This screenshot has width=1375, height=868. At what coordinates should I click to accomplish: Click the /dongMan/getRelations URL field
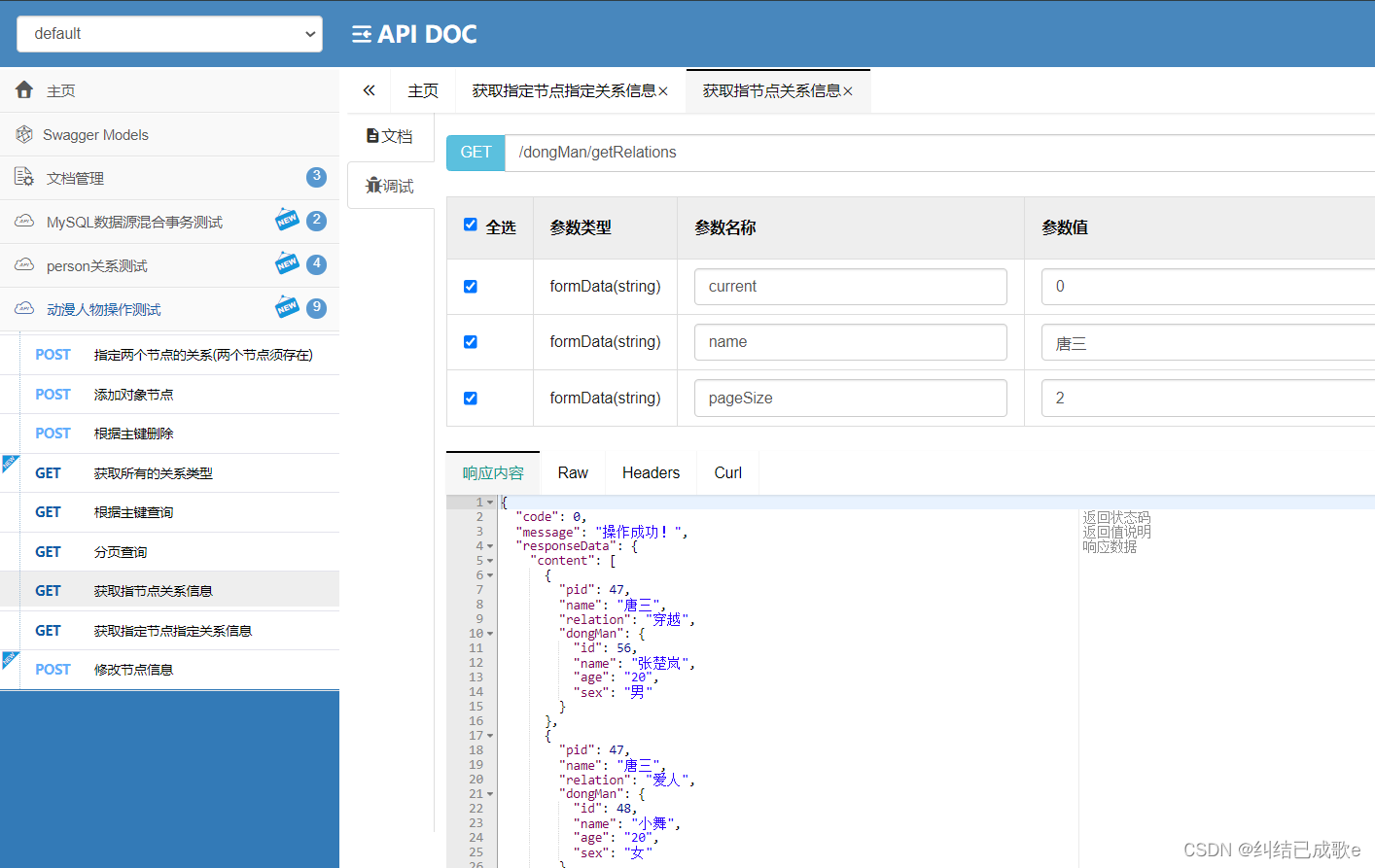point(939,153)
